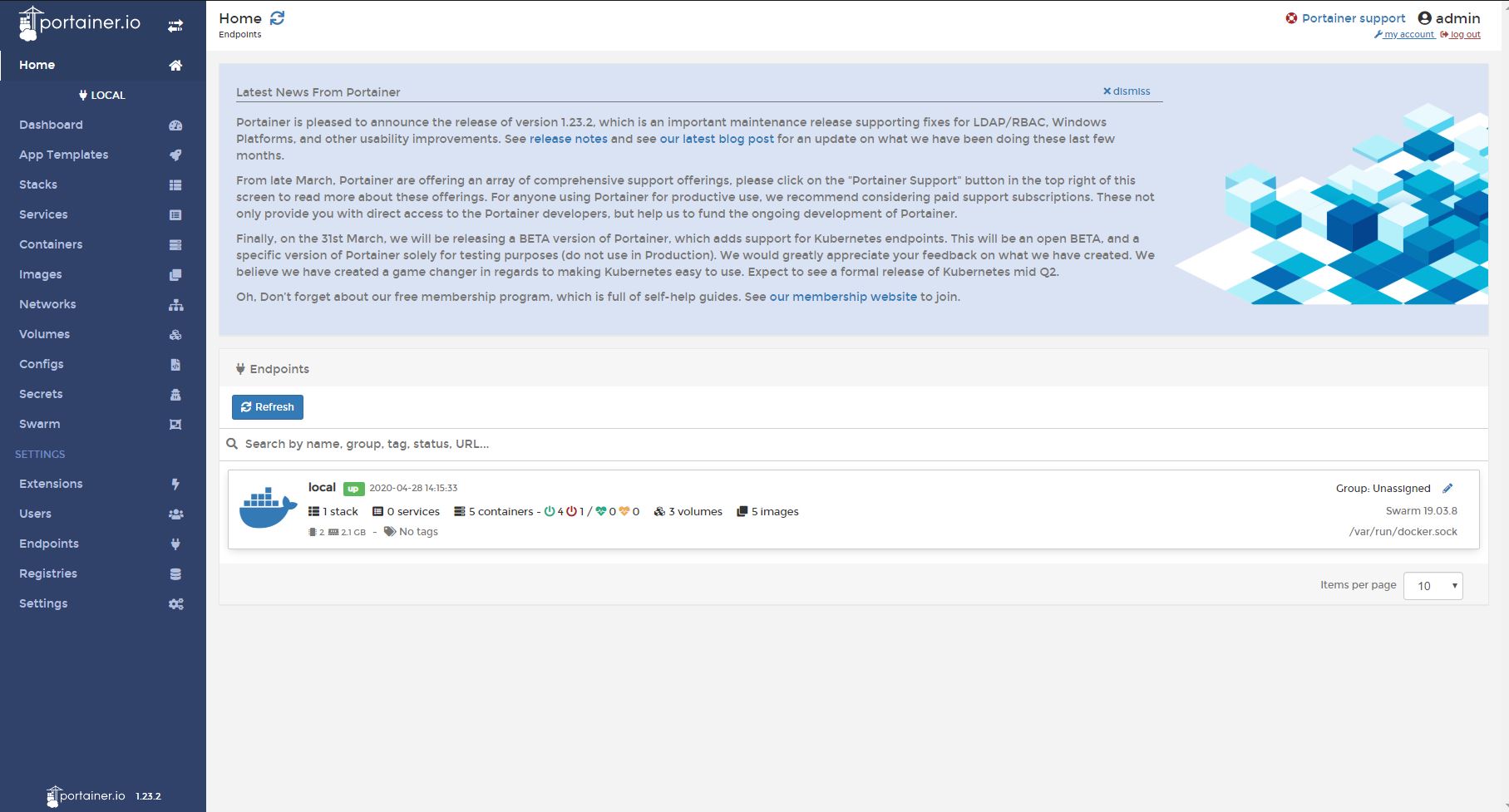Open the our membership website link
Image resolution: width=1509 pixels, height=812 pixels.
pos(843,297)
